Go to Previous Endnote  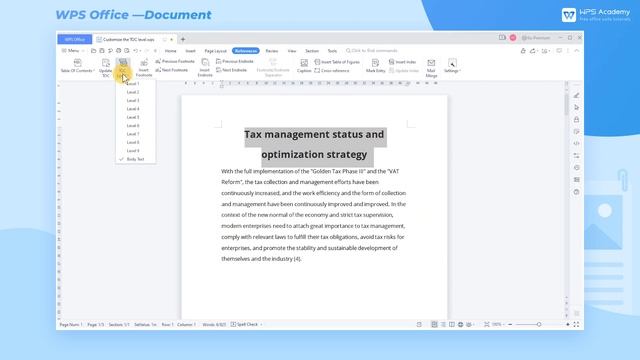coord(235,61)
